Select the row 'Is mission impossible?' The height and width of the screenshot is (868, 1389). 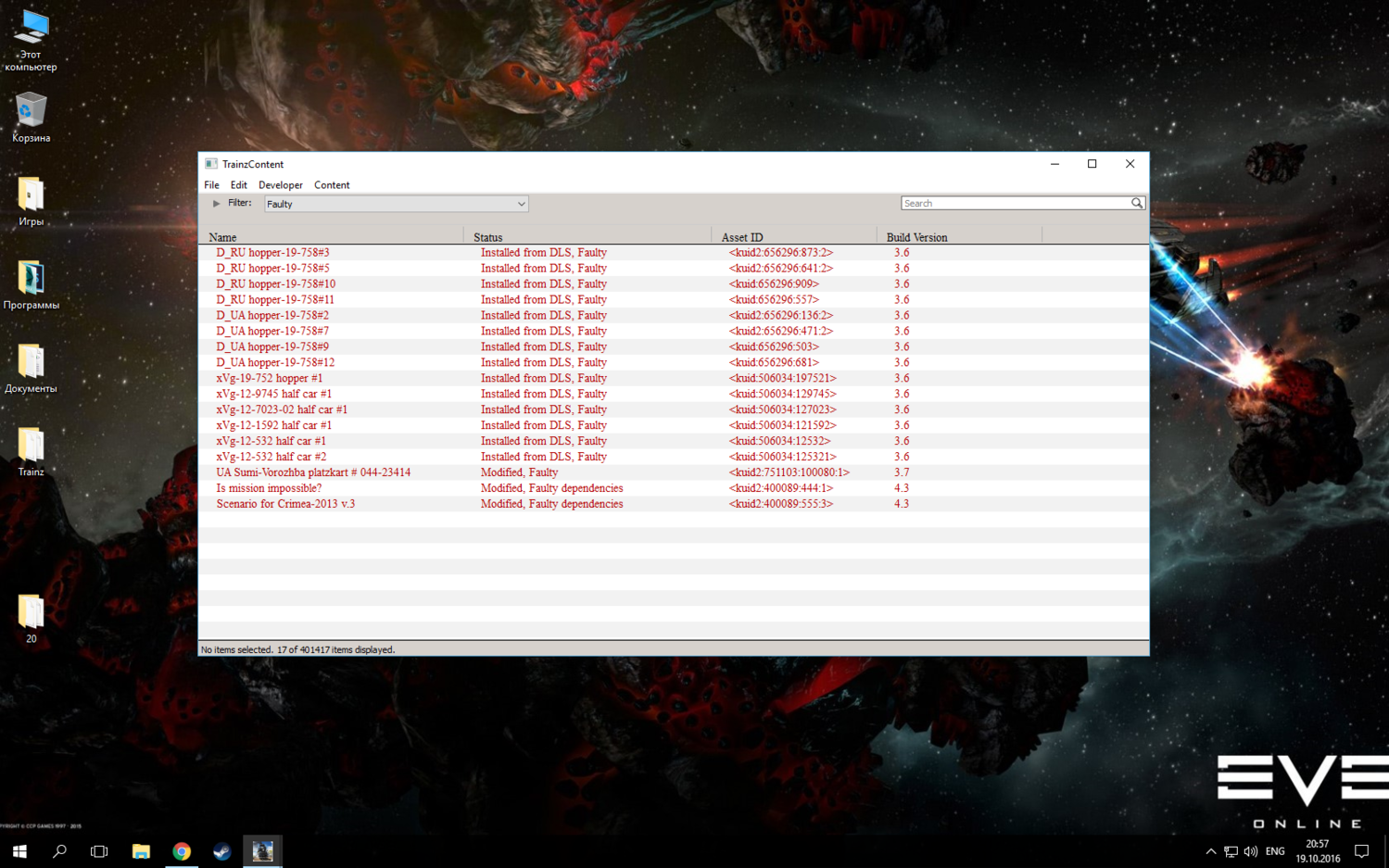(x=674, y=488)
